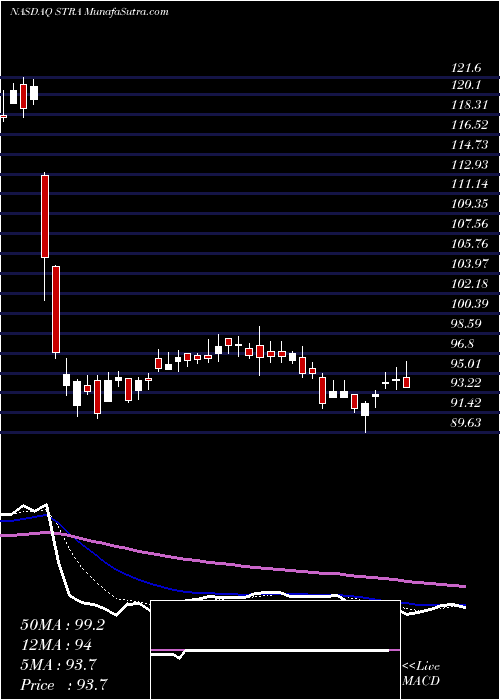
Task: Click the 12MA : 94 readout
Action: pyautogui.click(x=56, y=645)
